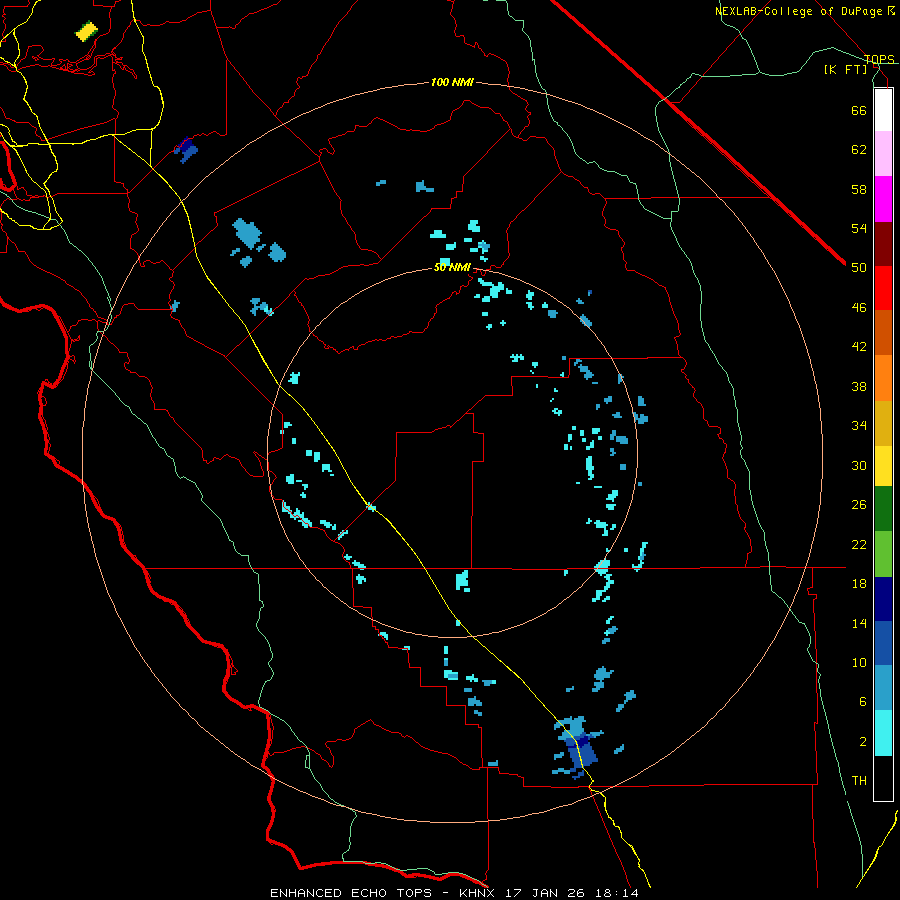The width and height of the screenshot is (900, 900).
Task: Click the yellow-green echo patch at top left
Action: click(x=87, y=31)
